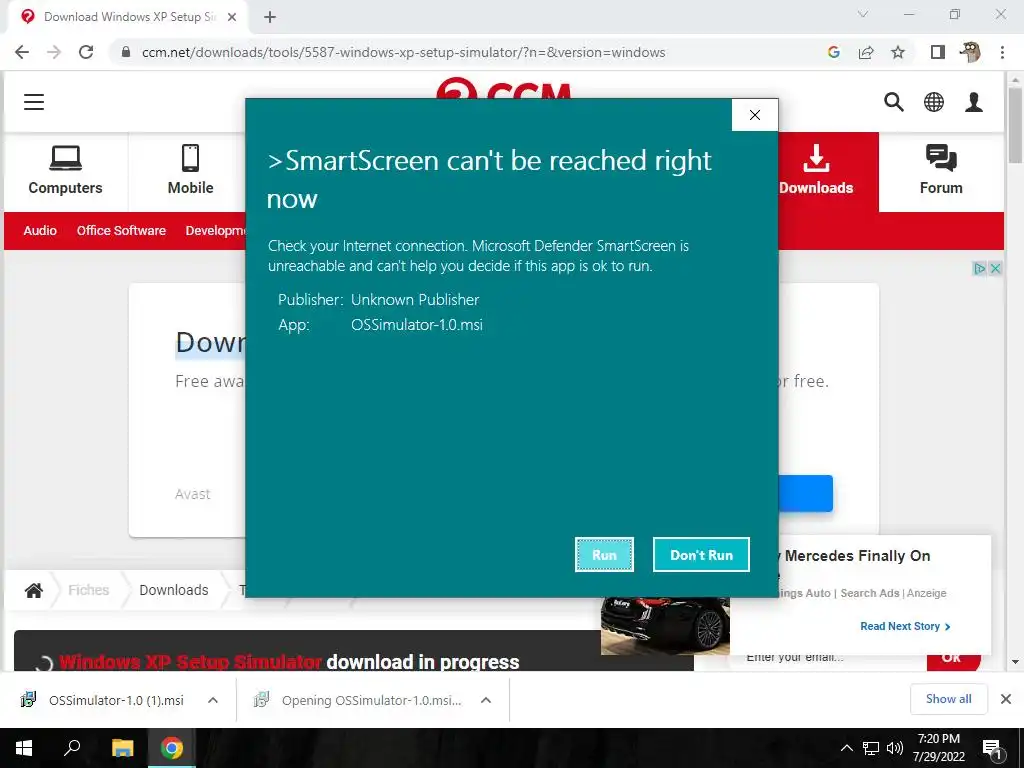Open File Explorer from taskbar
1024x768 pixels.
tap(122, 748)
